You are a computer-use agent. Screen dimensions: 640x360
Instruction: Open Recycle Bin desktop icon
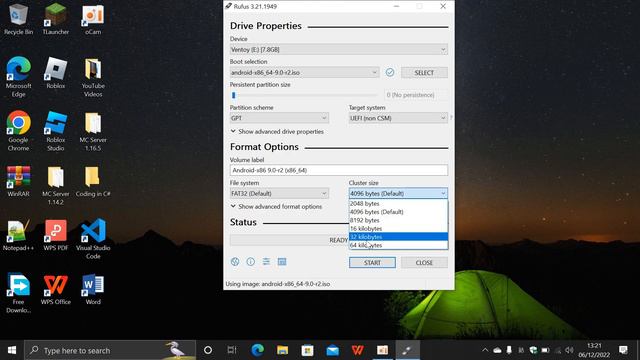pyautogui.click(x=18, y=19)
